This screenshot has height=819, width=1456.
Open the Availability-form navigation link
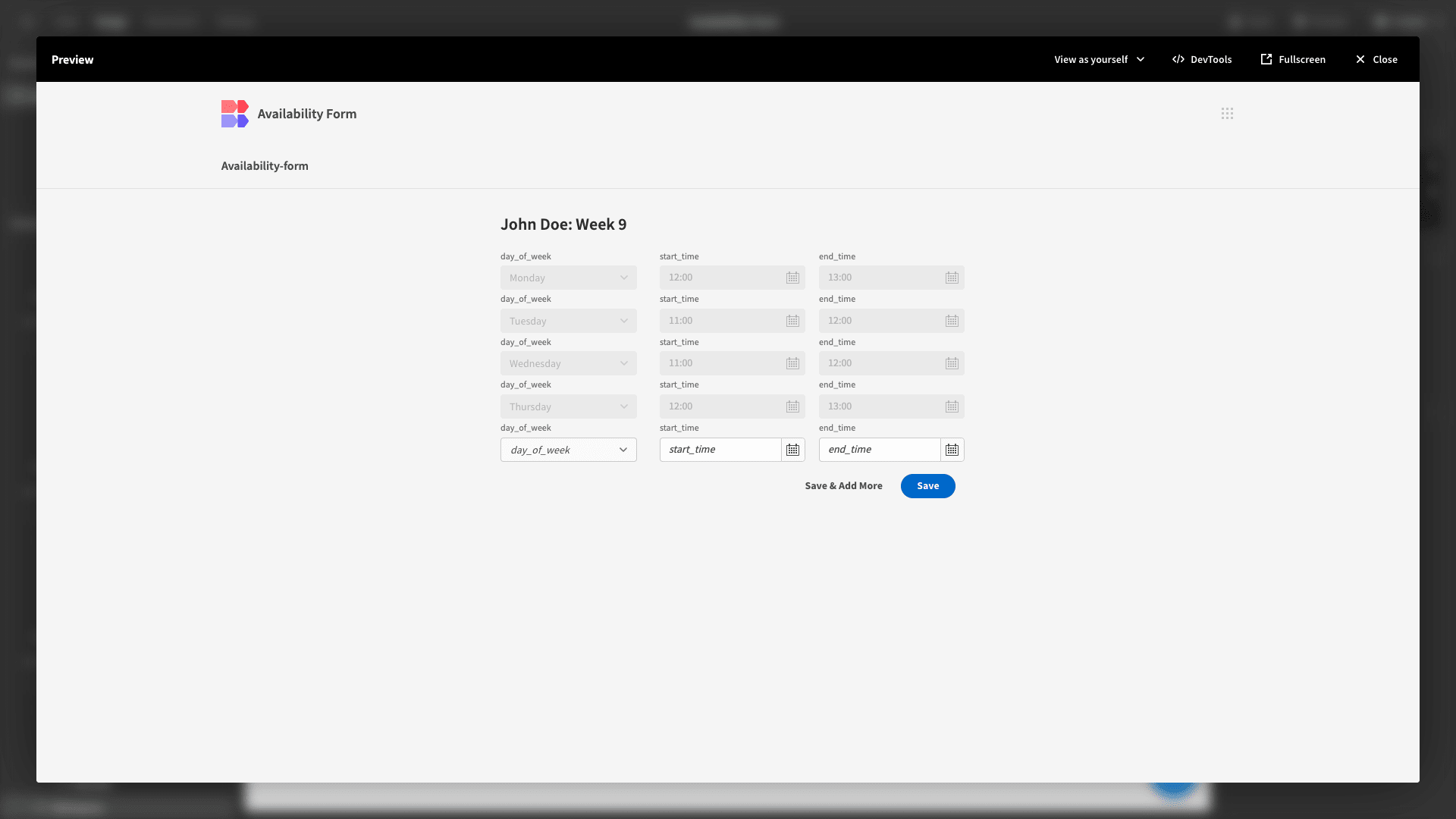coord(265,166)
